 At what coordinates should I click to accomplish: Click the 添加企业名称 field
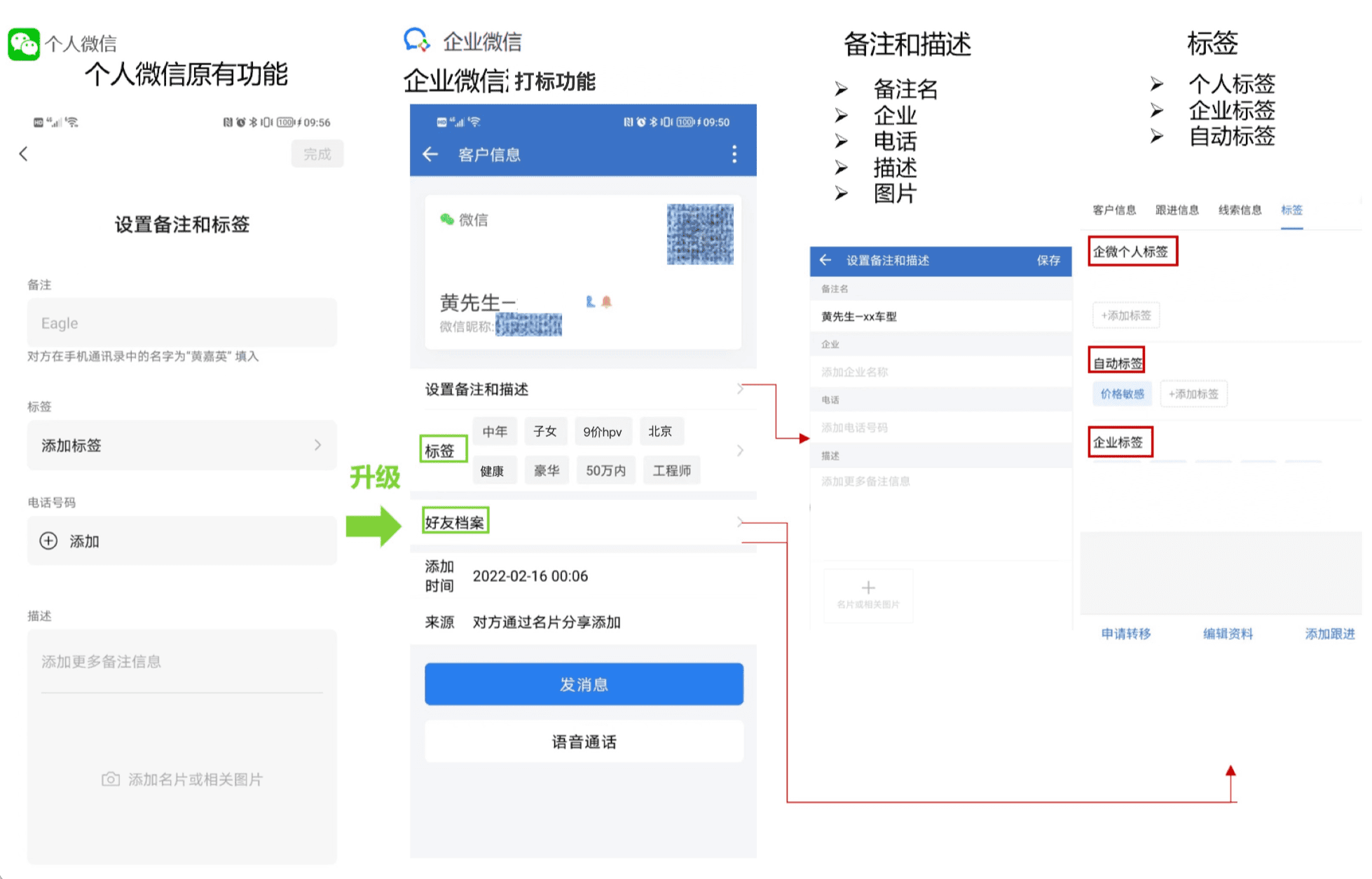940,372
